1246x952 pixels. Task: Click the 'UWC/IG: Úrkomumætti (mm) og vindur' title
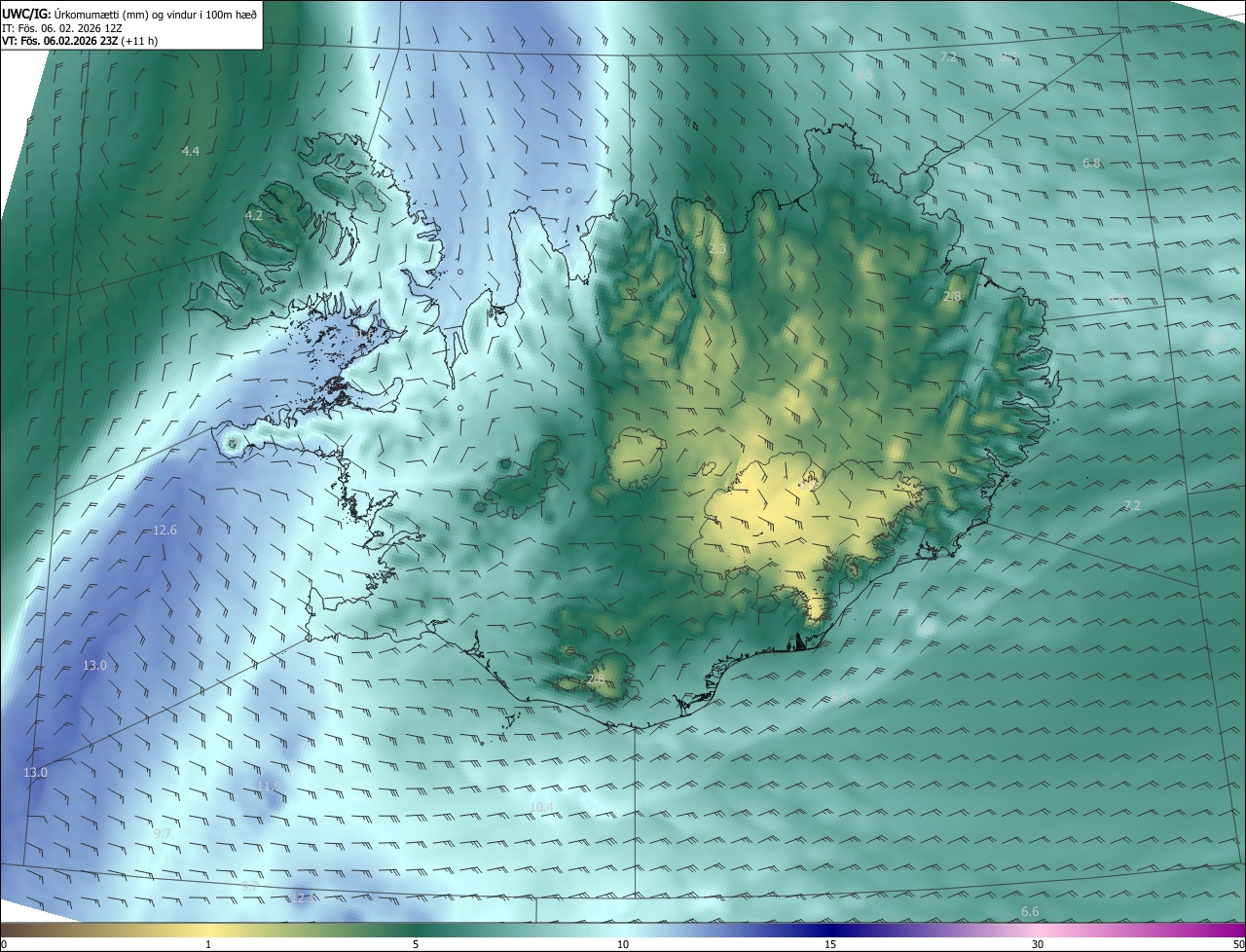click(x=128, y=13)
